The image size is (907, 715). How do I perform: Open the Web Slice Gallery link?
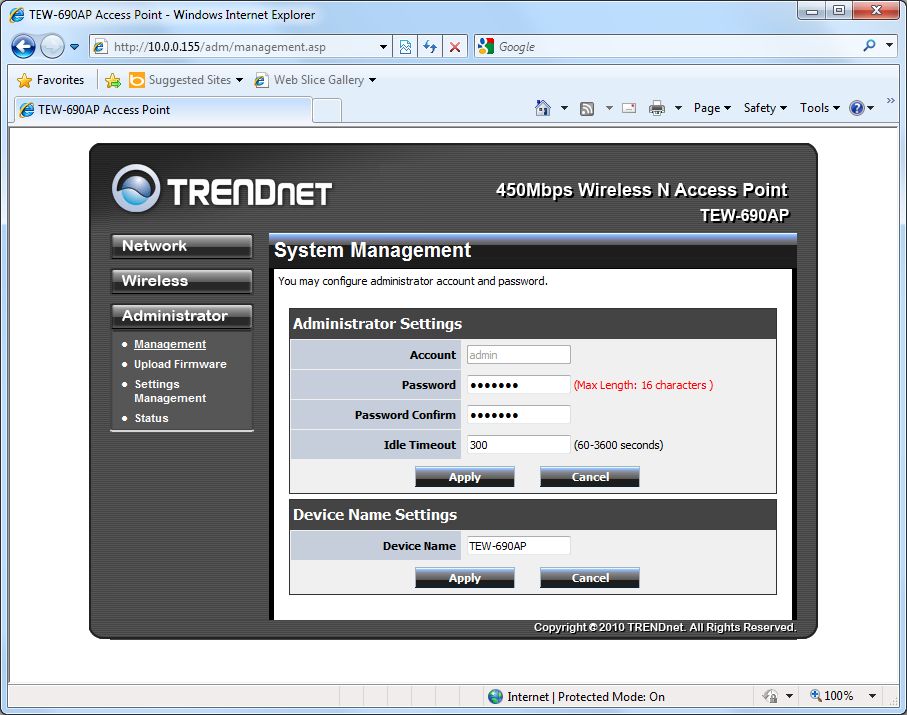pos(315,80)
